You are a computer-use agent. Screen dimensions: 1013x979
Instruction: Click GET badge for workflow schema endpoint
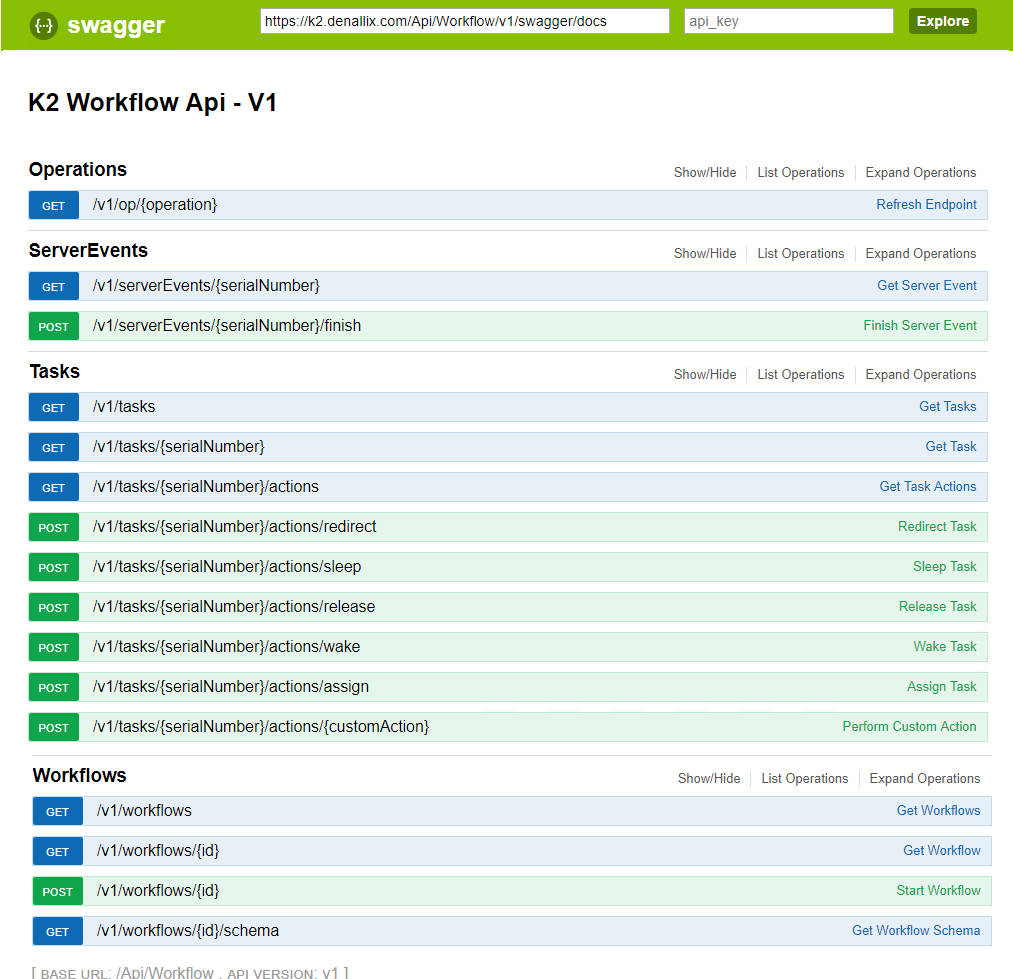tap(58, 931)
